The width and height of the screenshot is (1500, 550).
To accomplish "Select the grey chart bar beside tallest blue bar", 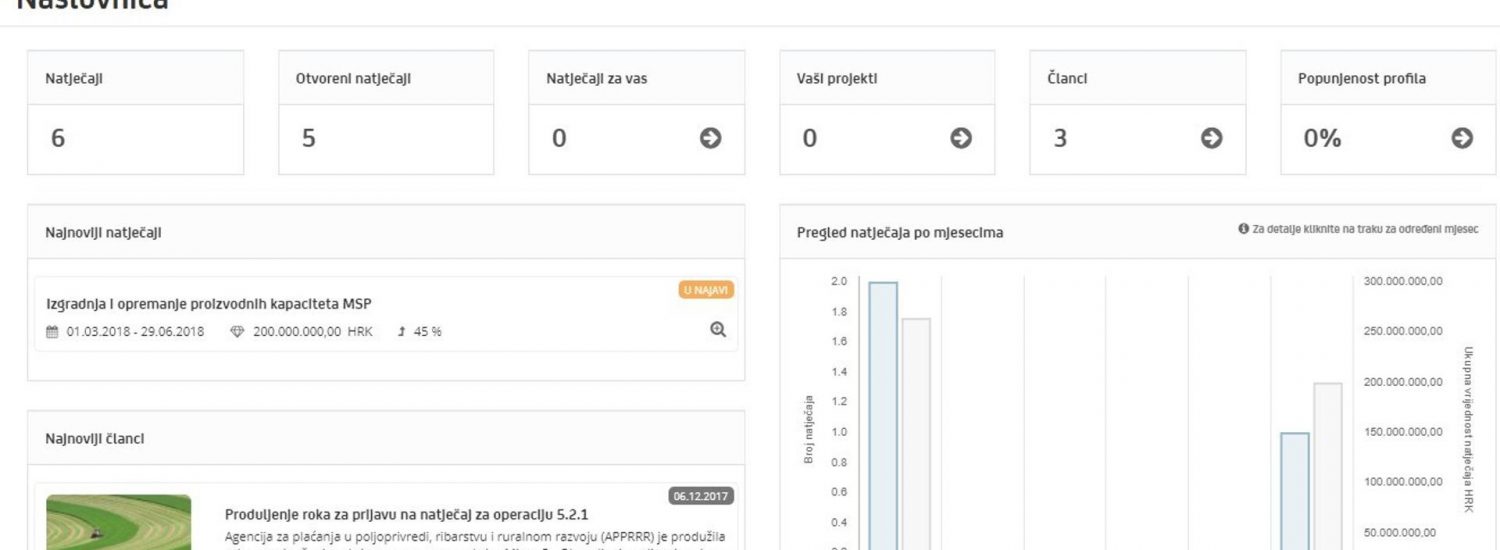I will pyautogui.click(x=916, y=433).
